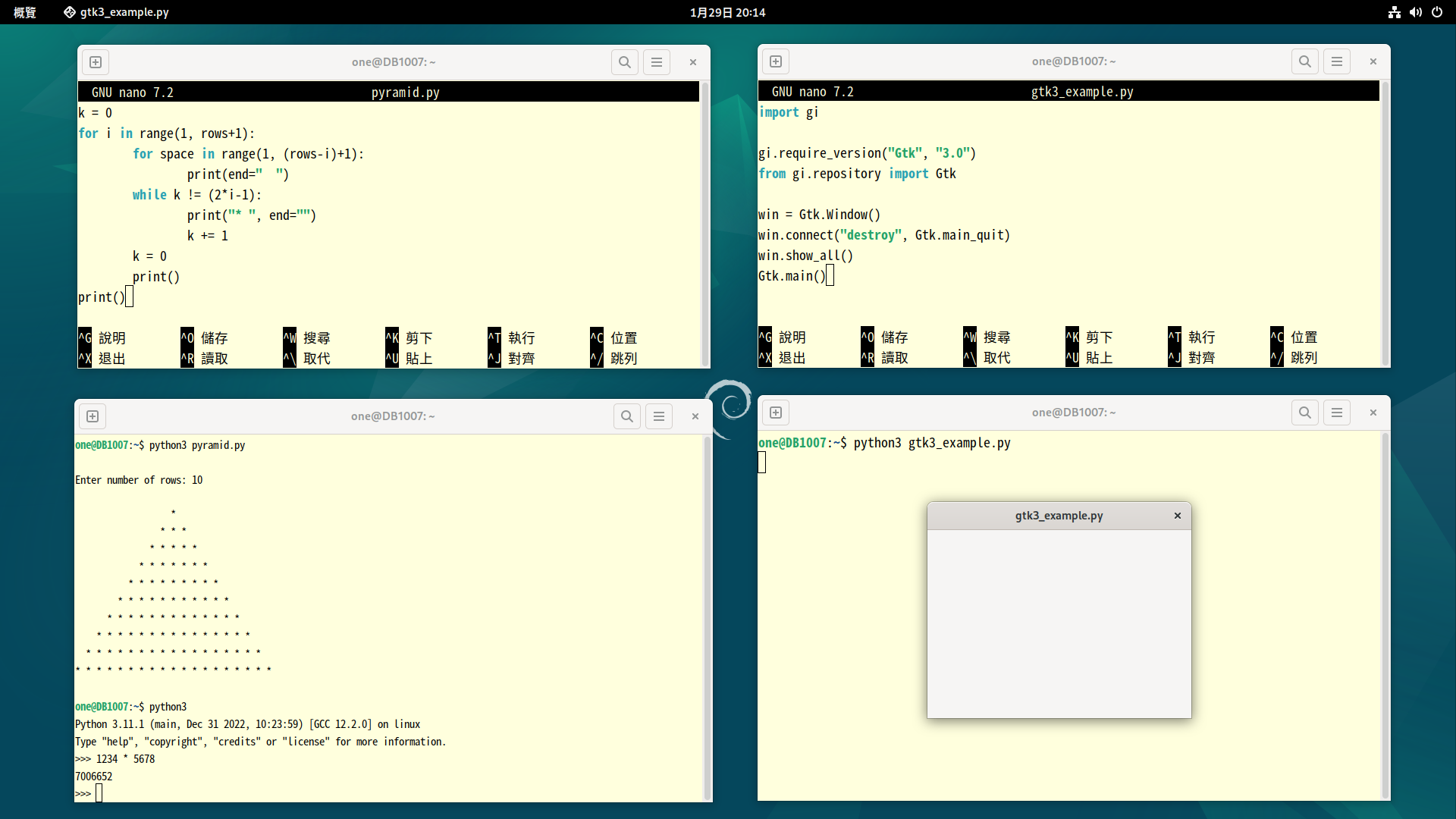The image size is (1456, 819).
Task: Open hamburger menu in pyramid.py terminal
Action: click(x=657, y=62)
